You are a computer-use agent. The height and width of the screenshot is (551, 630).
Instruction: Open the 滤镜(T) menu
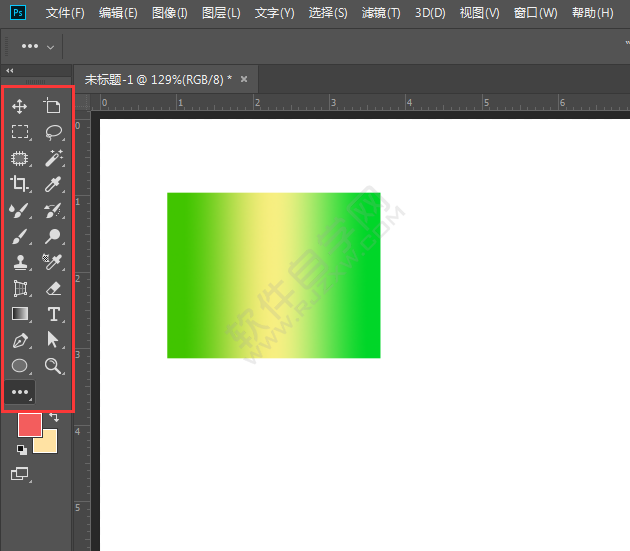[x=380, y=13]
